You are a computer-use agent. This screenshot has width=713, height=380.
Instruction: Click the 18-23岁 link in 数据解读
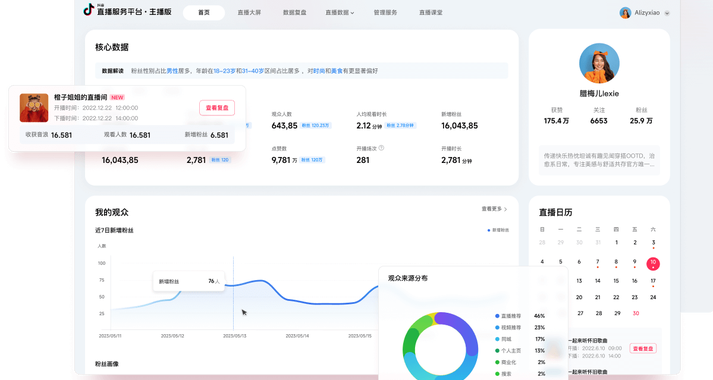point(225,71)
